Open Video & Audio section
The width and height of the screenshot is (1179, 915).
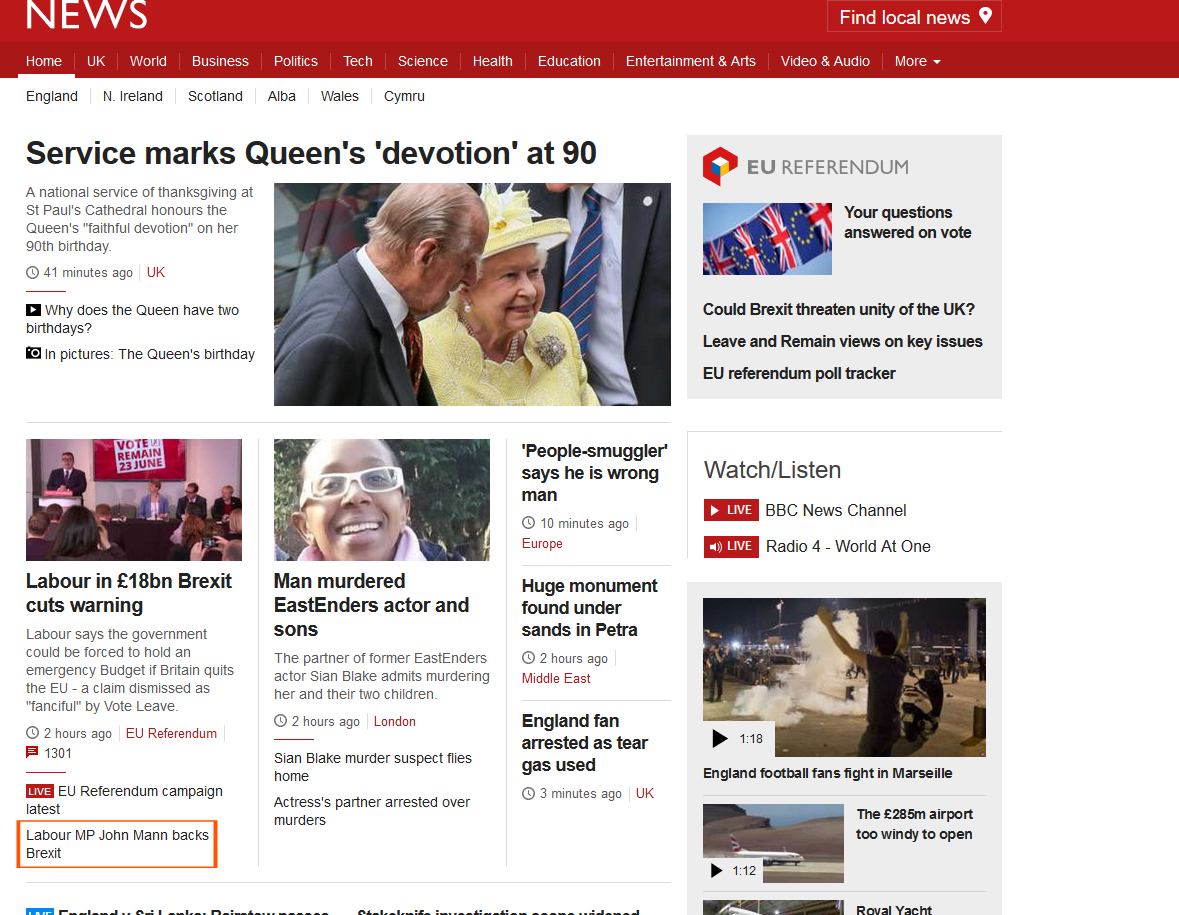tap(825, 61)
